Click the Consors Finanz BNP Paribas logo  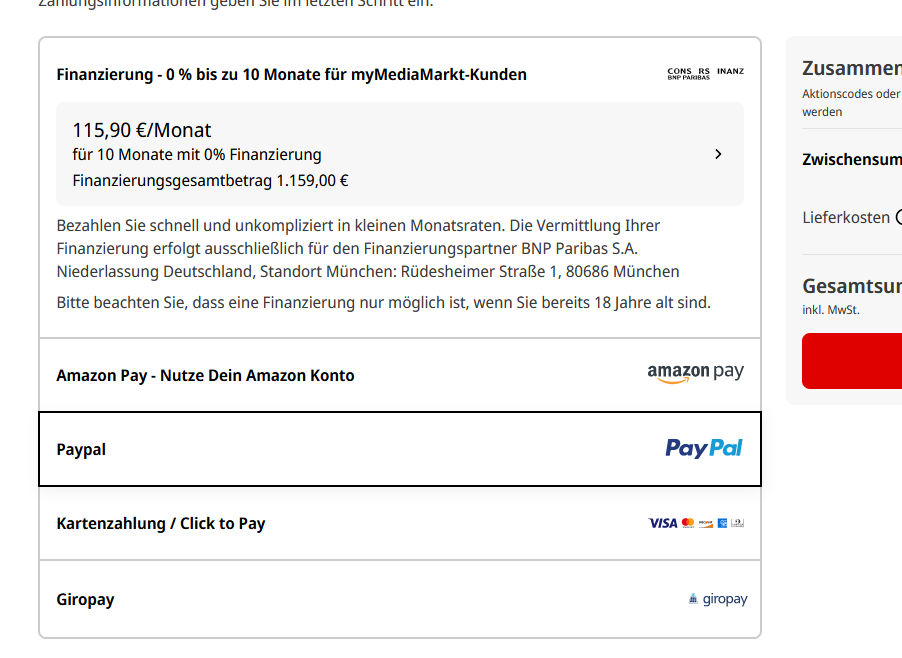706,73
